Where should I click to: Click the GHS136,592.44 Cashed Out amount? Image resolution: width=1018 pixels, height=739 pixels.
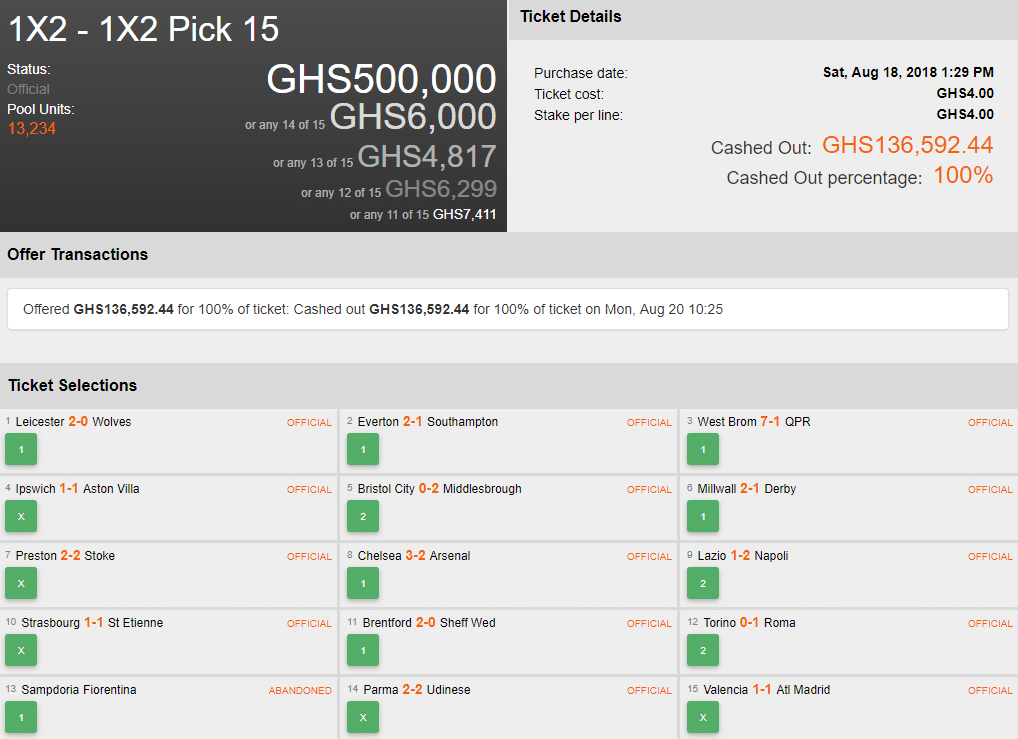pos(907,145)
